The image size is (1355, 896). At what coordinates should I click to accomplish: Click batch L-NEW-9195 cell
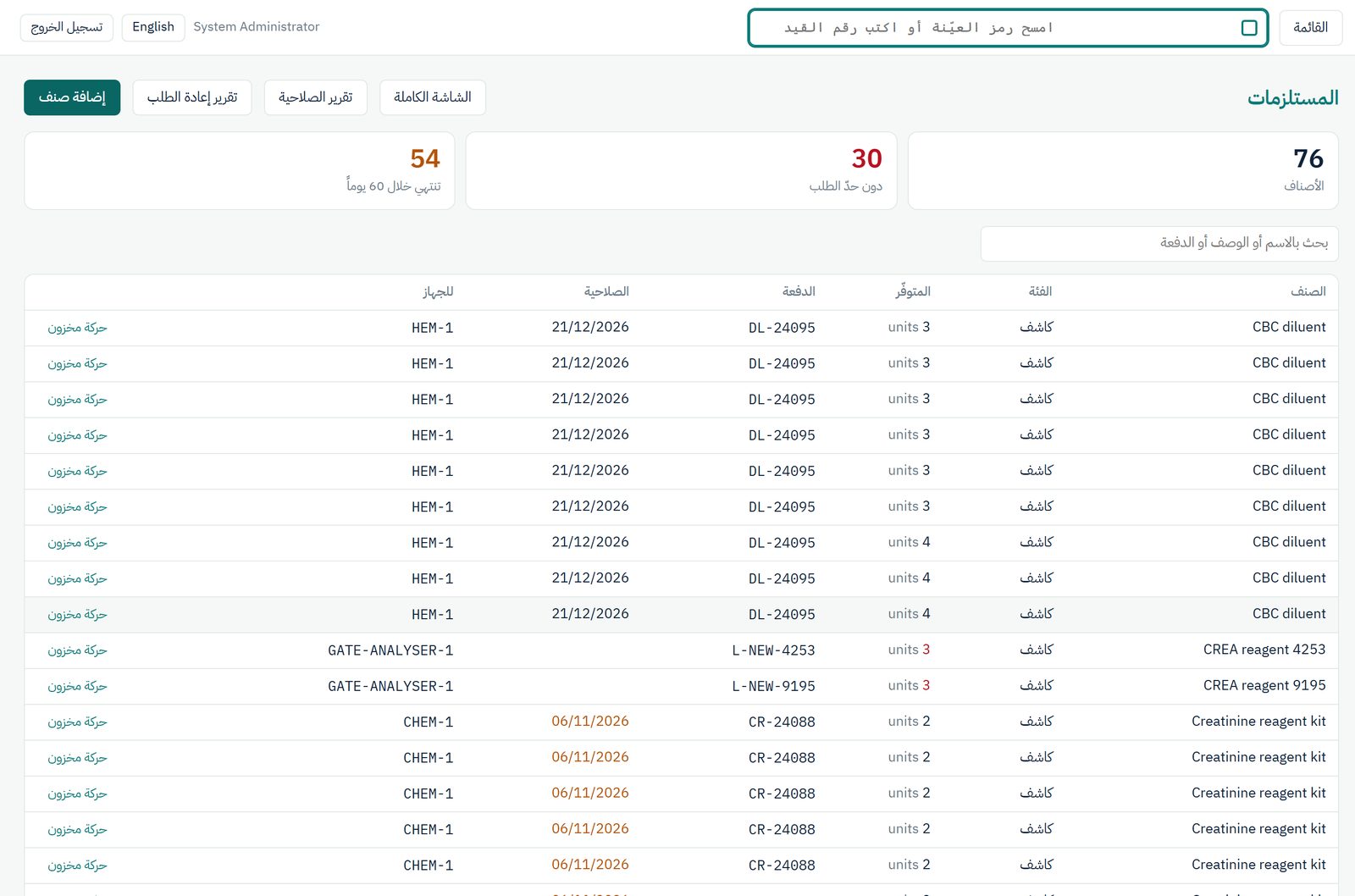pyautogui.click(x=773, y=686)
